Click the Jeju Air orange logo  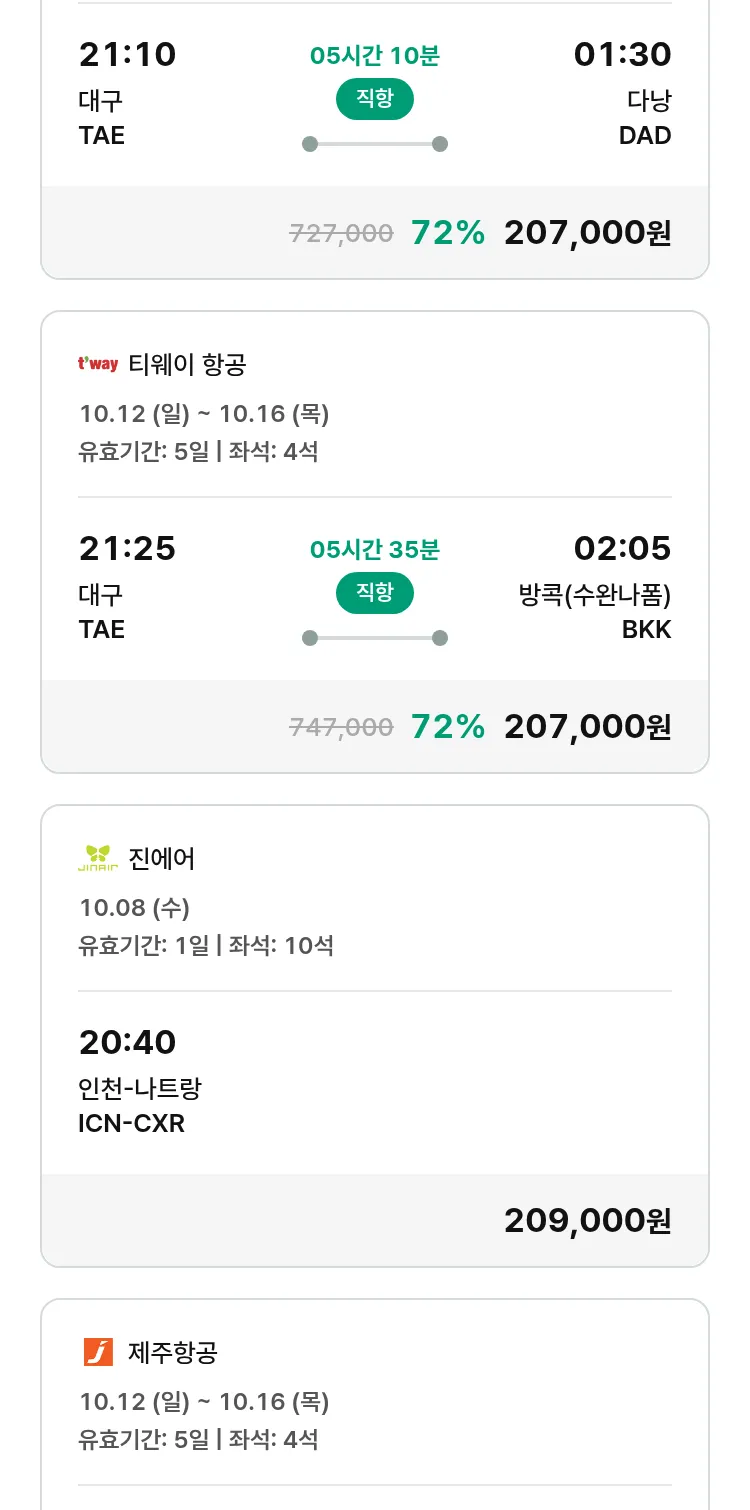(98, 1352)
